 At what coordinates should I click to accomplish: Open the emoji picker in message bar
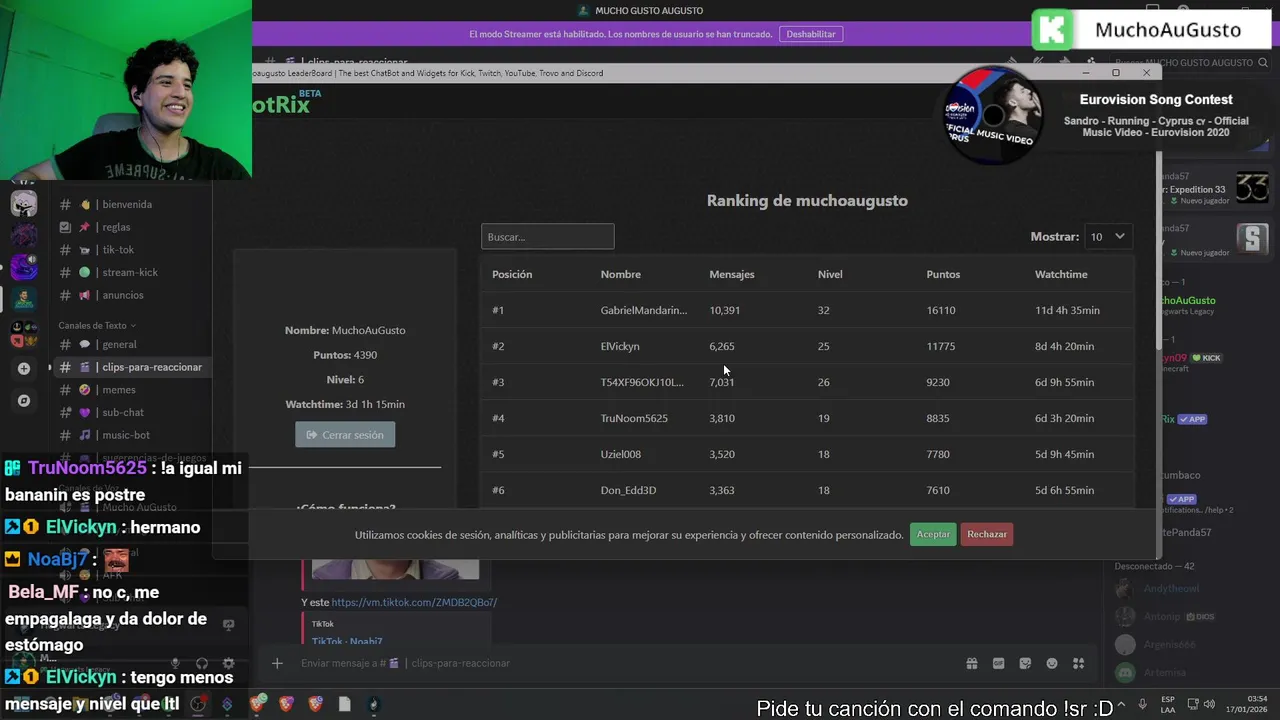[x=1052, y=663]
